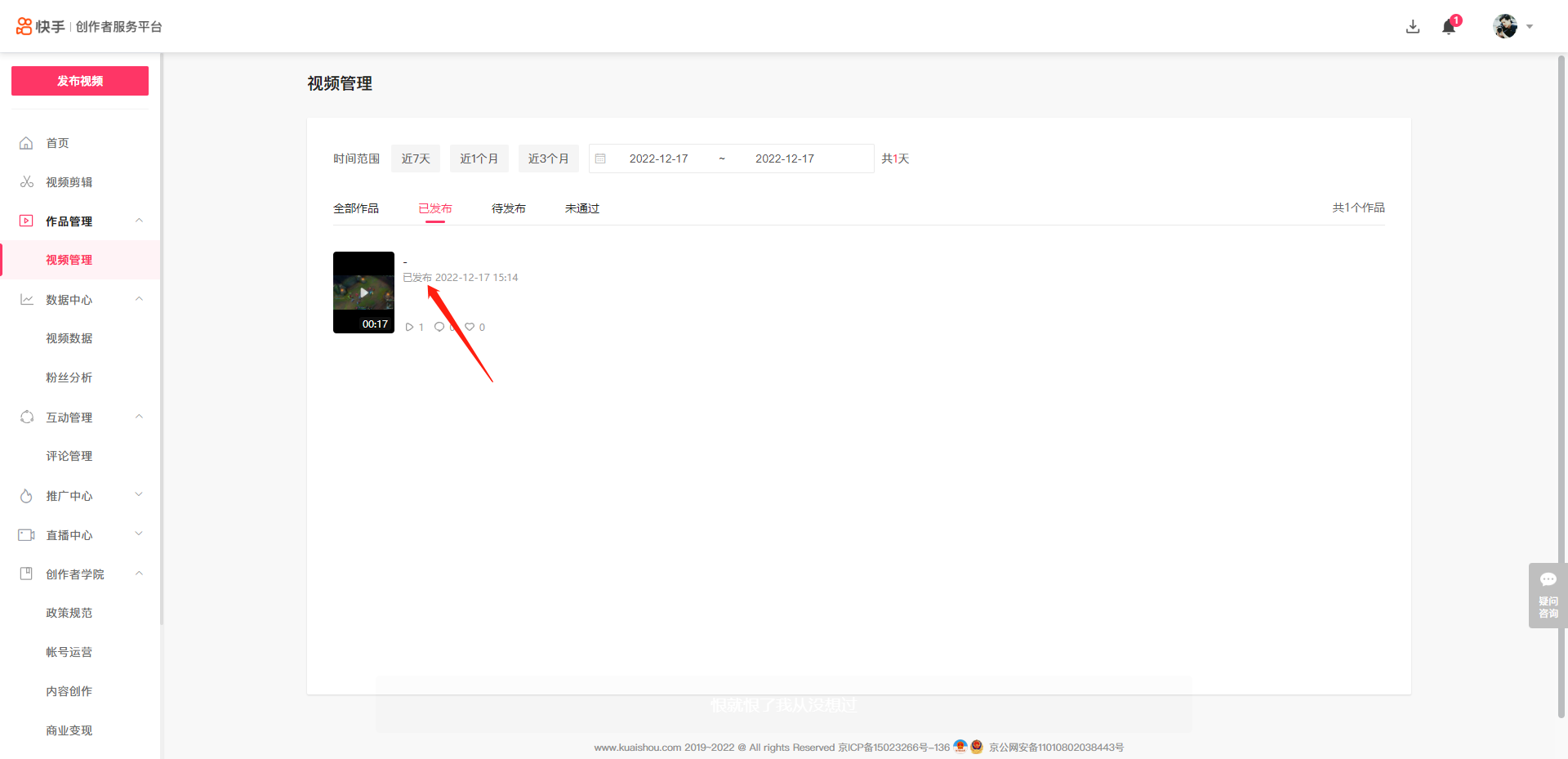Play the 00:17 video thumbnail
The width and height of the screenshot is (1568, 759).
tap(363, 292)
